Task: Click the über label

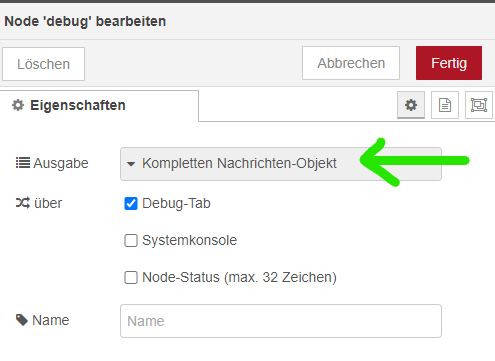Action: 39,203
